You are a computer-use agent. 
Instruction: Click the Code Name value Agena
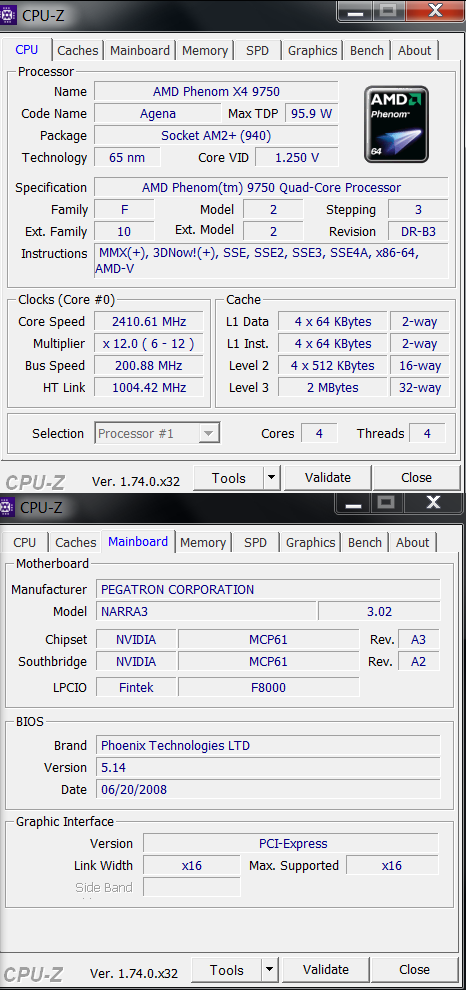click(x=157, y=114)
